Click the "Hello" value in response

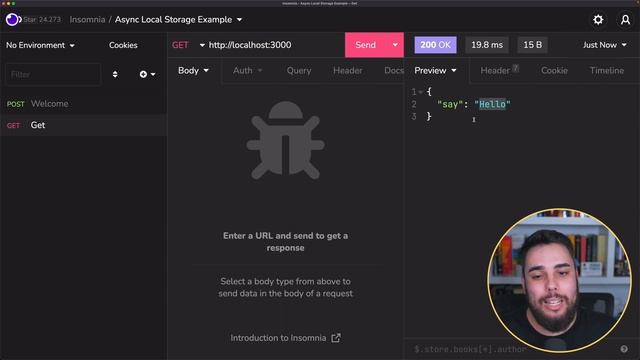pyautogui.click(x=492, y=104)
